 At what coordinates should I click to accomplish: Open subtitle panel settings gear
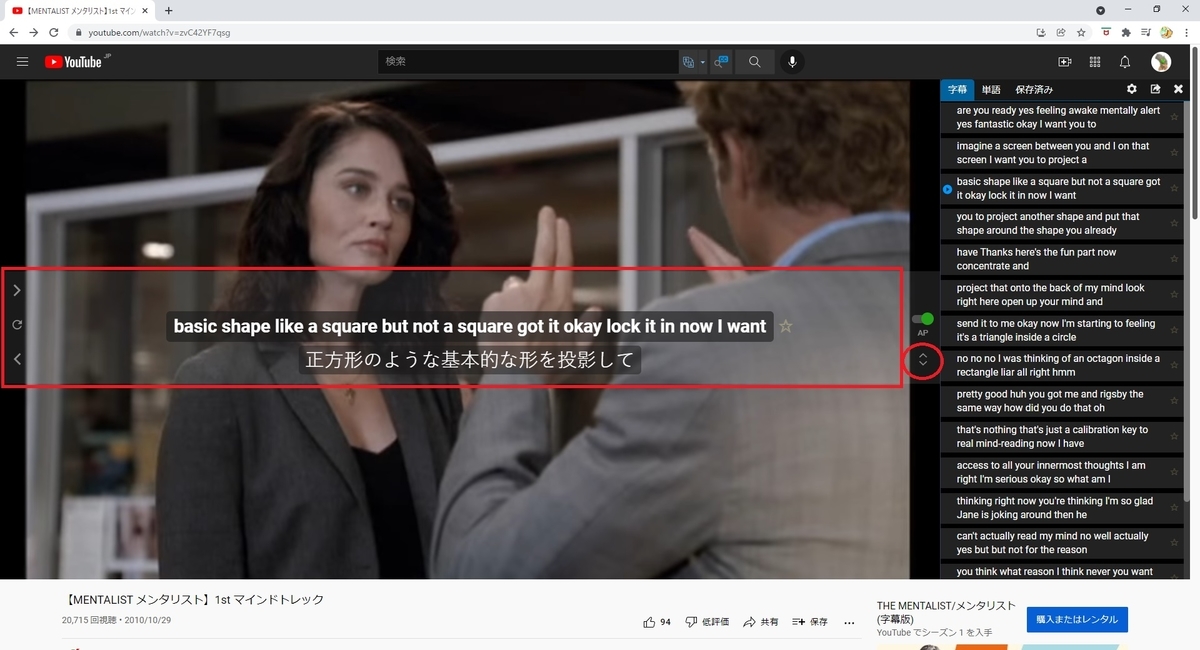pyautogui.click(x=1132, y=89)
